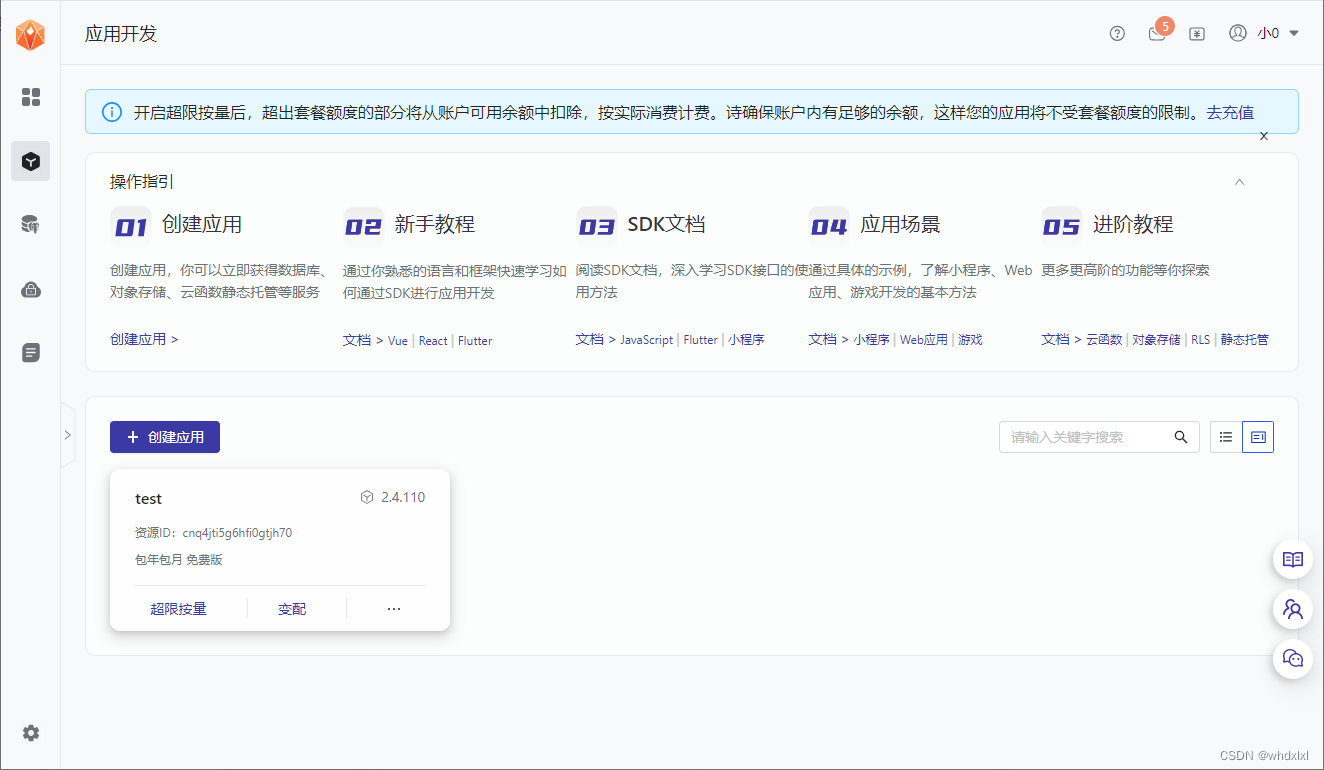This screenshot has height=770, width=1324.
Task: Collapse the 操作指引 guide panel
Action: point(1239,182)
